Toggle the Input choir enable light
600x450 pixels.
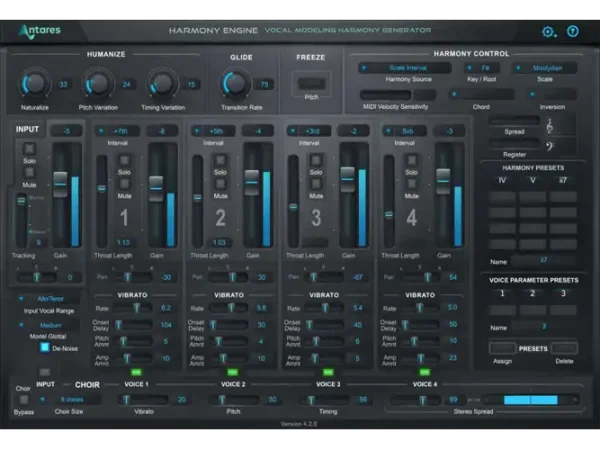(45, 372)
